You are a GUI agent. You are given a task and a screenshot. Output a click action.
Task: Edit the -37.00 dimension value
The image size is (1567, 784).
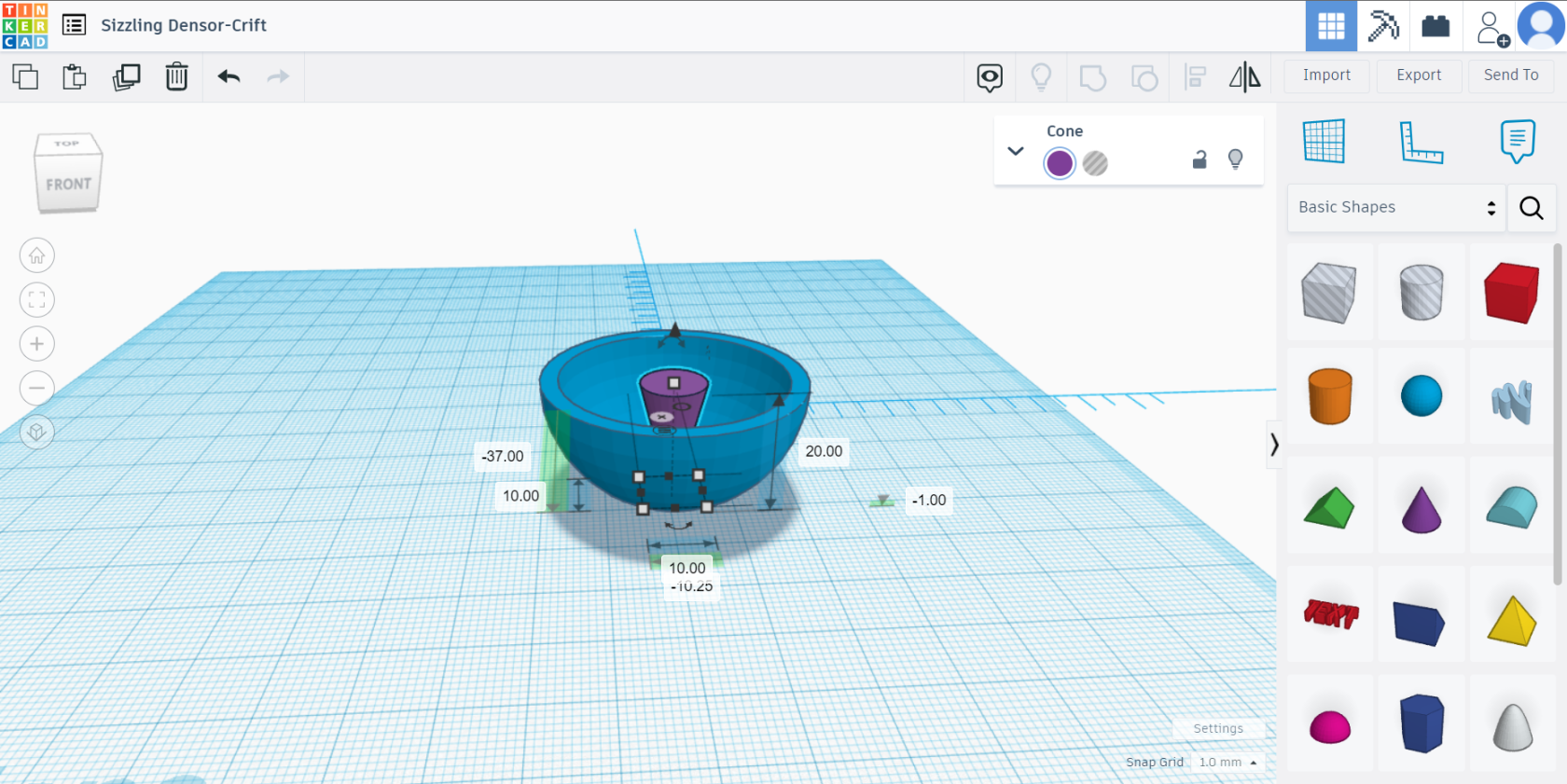click(503, 456)
